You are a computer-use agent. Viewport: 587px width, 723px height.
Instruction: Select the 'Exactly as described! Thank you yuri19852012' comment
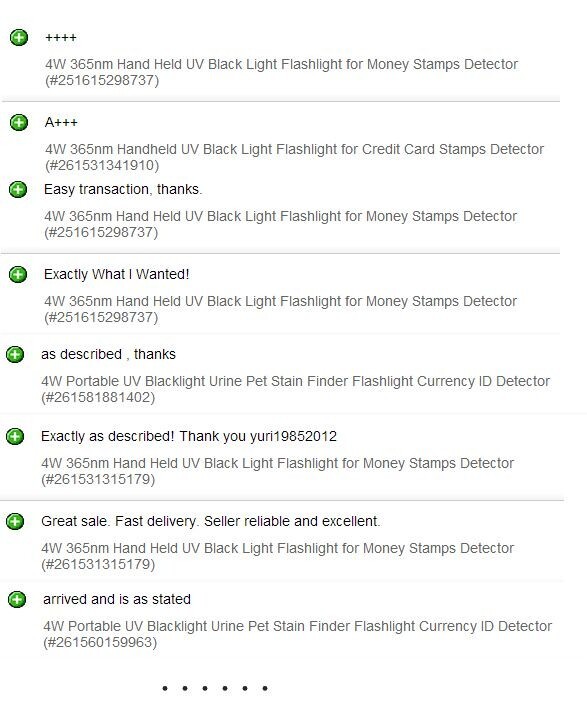tap(189, 436)
